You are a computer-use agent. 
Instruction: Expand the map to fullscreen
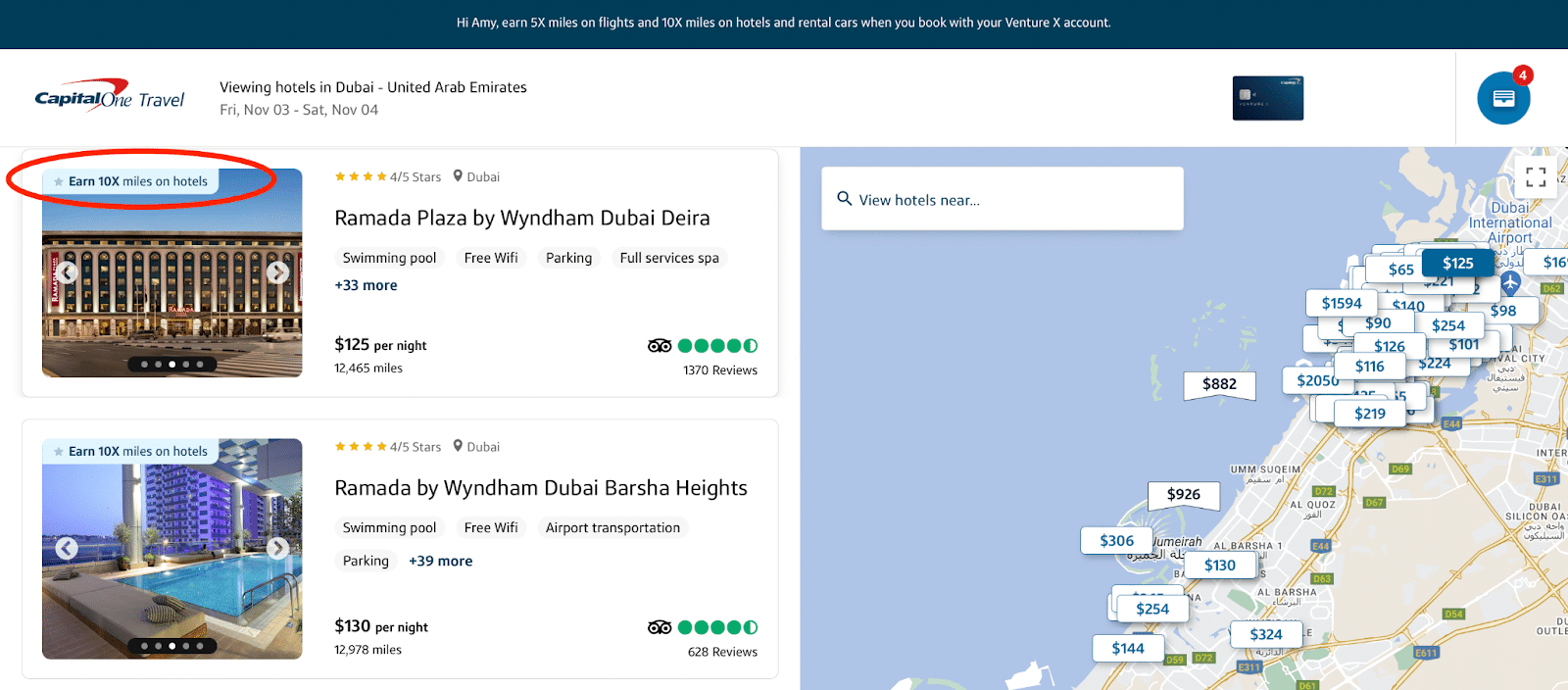point(1536,176)
